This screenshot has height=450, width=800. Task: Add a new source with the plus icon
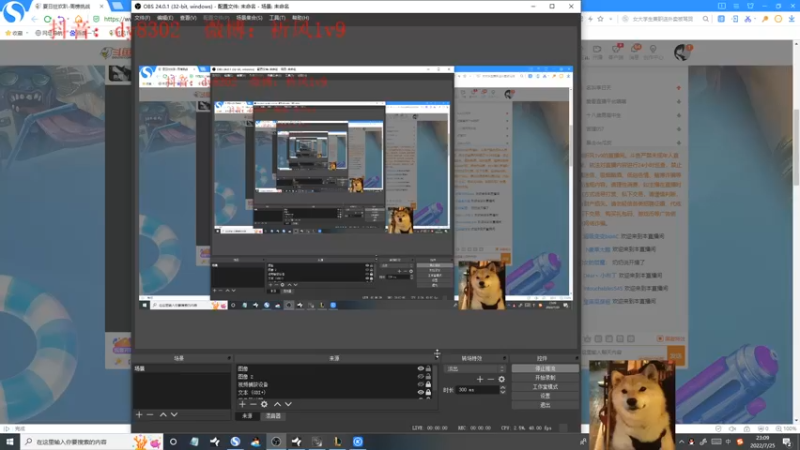tap(242, 404)
